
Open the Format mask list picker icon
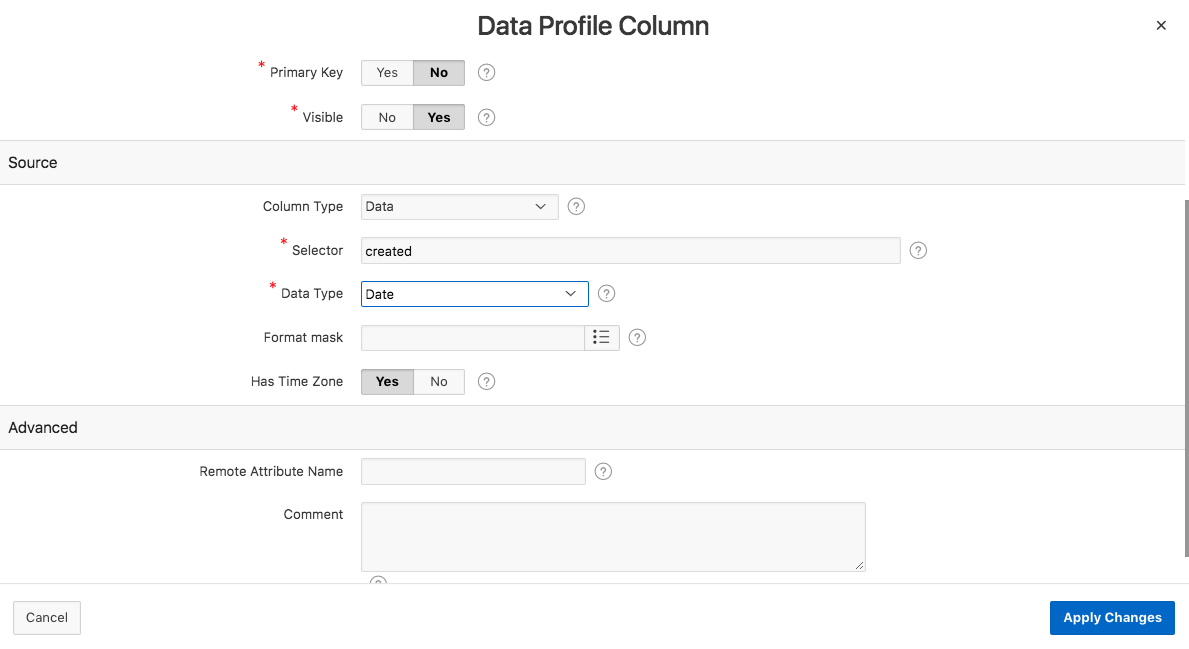pos(602,338)
